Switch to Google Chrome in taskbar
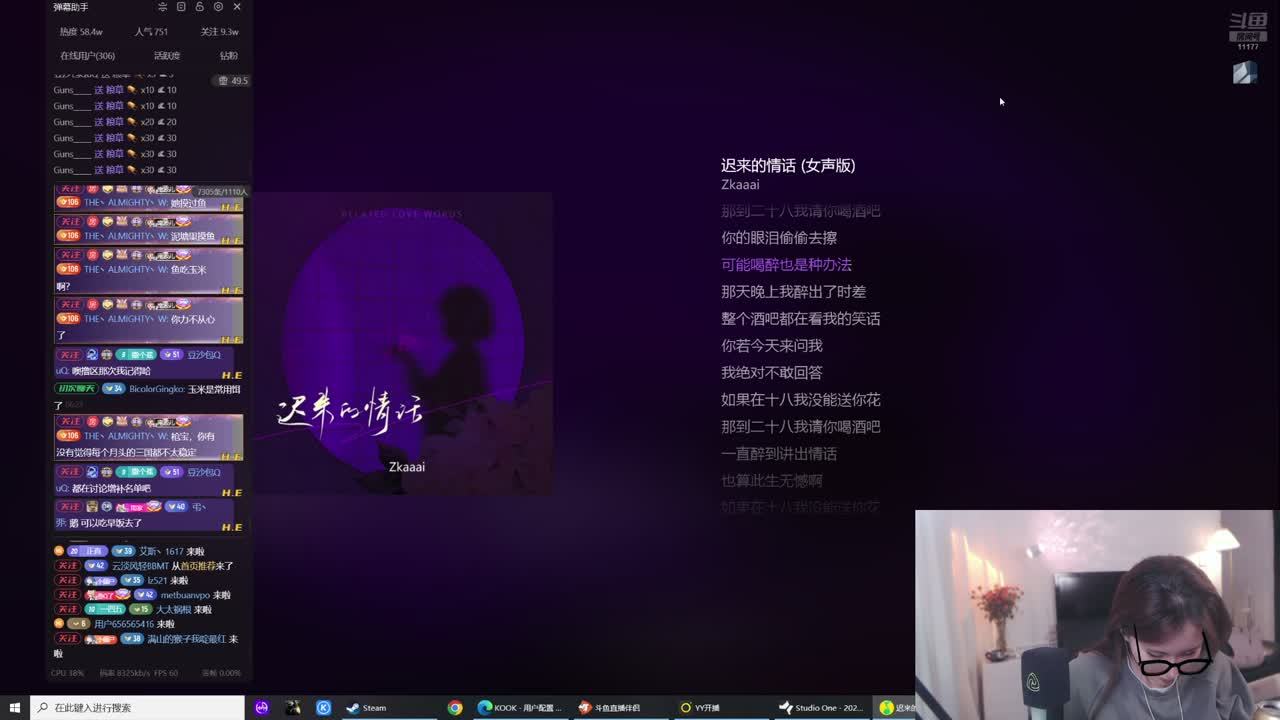Image resolution: width=1280 pixels, height=720 pixels. [x=455, y=707]
